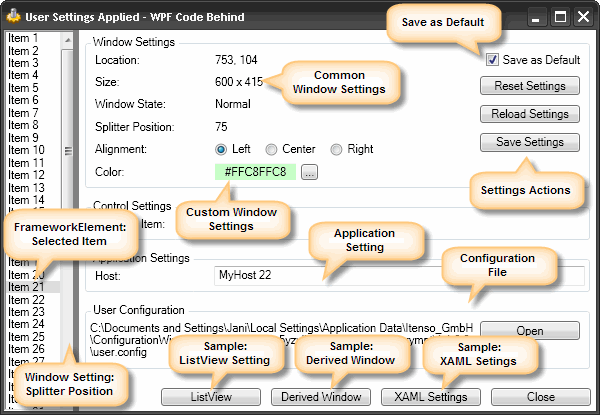
Task: Open the Derived Window sample
Action: click(x=321, y=397)
